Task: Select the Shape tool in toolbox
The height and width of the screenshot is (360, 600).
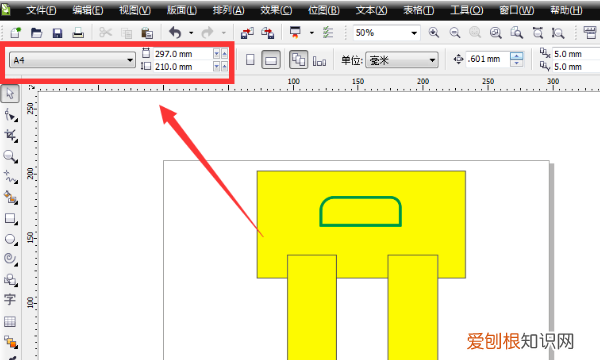Action: 10,115
